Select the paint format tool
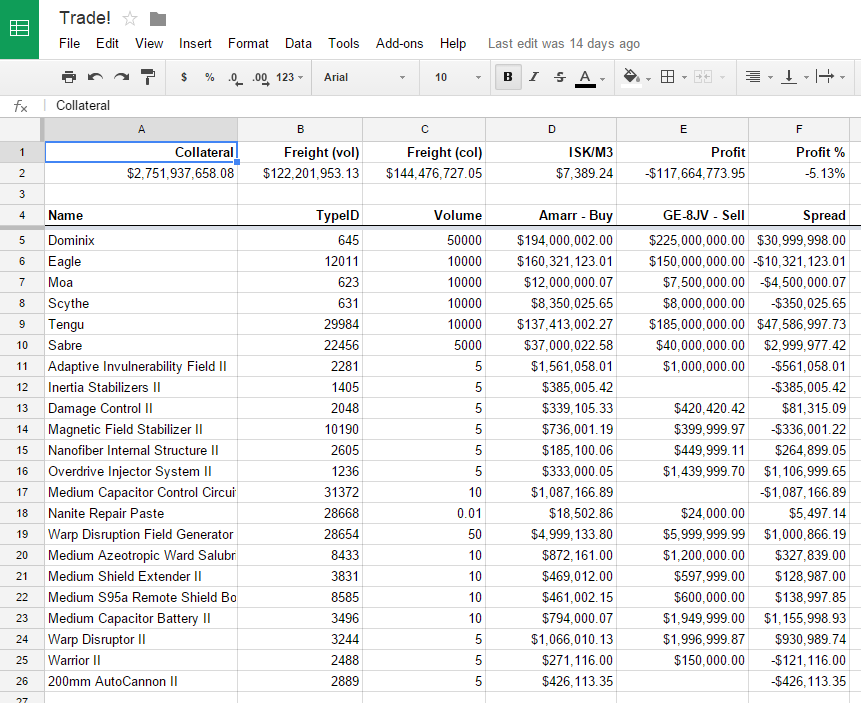Screen dimensions: 861x703 point(148,77)
